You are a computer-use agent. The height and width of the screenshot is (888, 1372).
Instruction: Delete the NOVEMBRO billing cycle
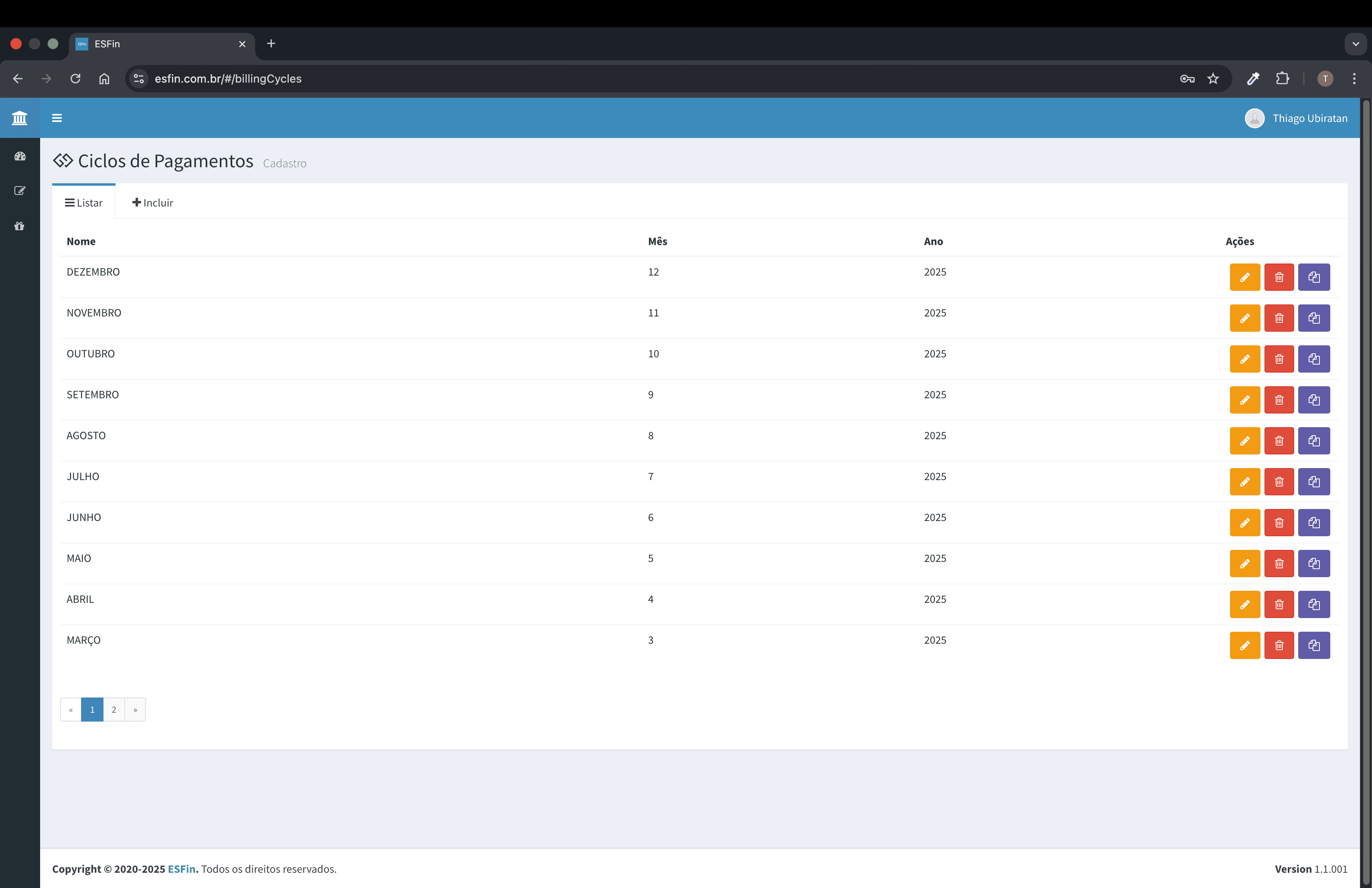click(x=1279, y=318)
